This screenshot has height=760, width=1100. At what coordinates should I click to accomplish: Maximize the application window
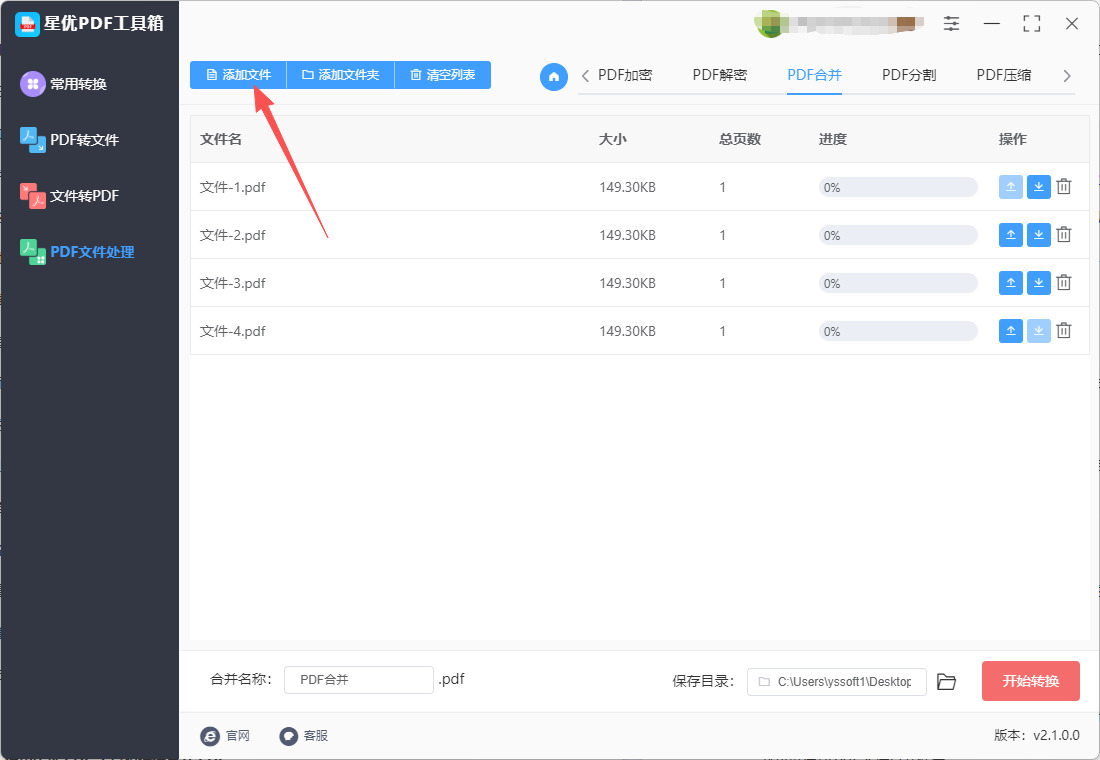[1032, 24]
